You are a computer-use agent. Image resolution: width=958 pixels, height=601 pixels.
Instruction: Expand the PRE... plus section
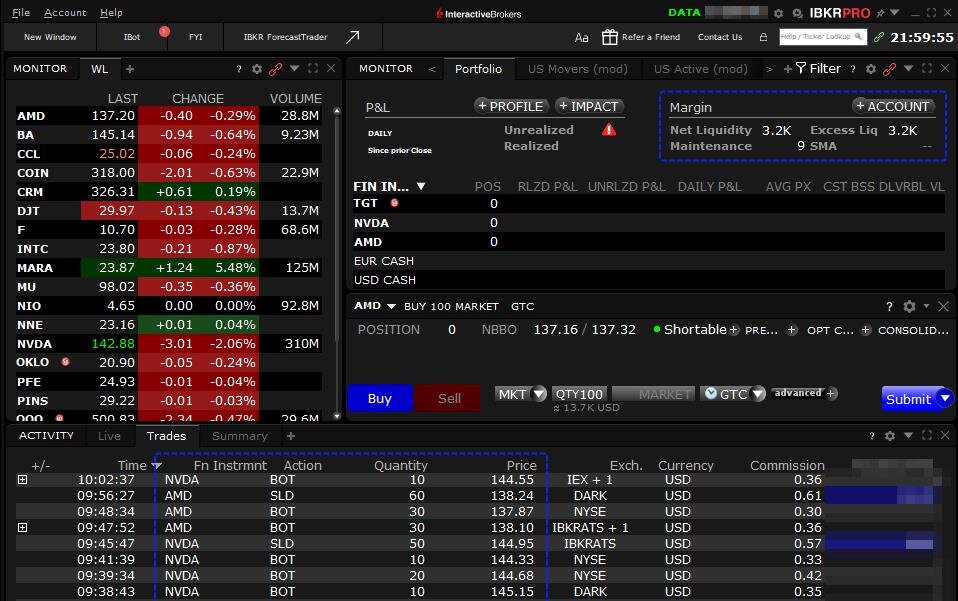coord(734,330)
